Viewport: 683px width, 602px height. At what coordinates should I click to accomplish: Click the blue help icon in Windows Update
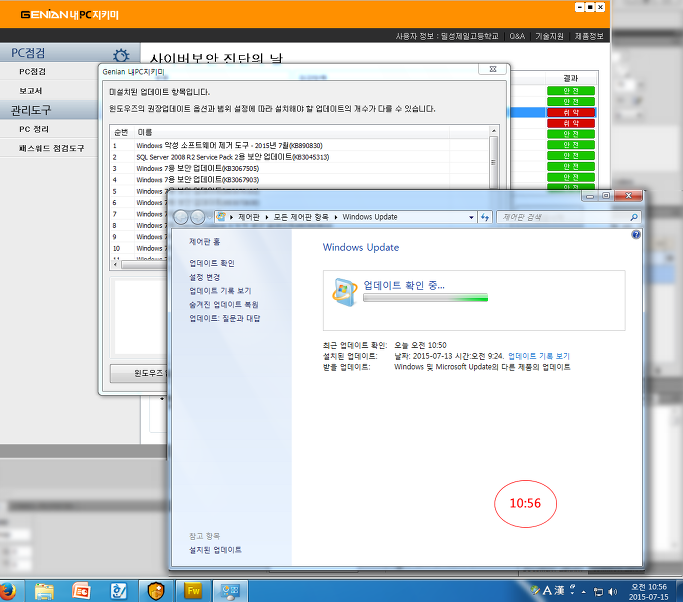[636, 235]
